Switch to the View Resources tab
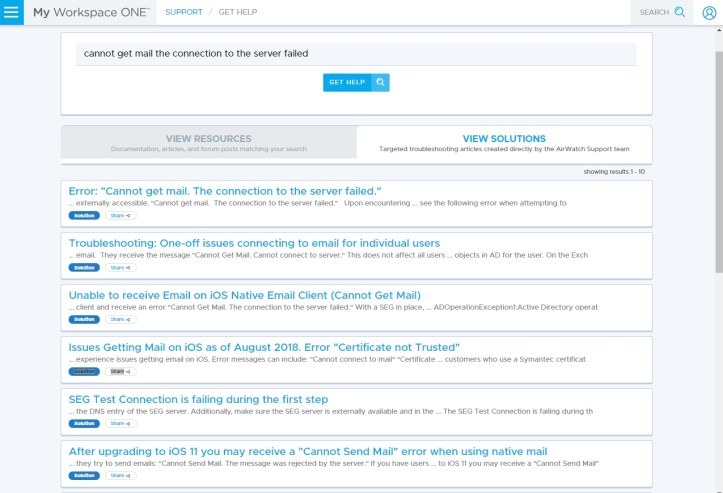This screenshot has width=723, height=493. coord(208,143)
